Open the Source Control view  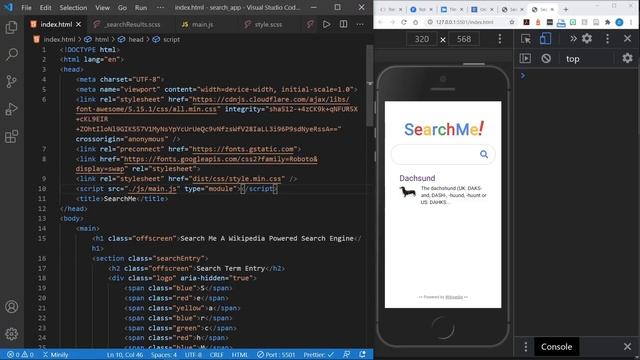click(11, 82)
